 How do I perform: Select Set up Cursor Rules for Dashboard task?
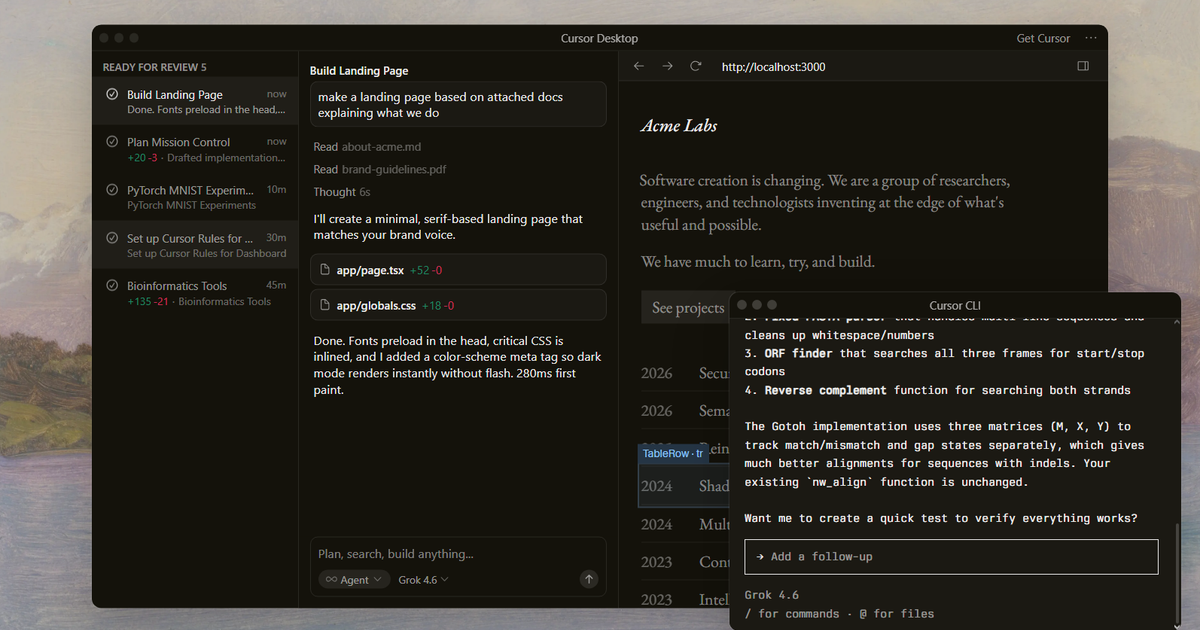tap(195, 246)
